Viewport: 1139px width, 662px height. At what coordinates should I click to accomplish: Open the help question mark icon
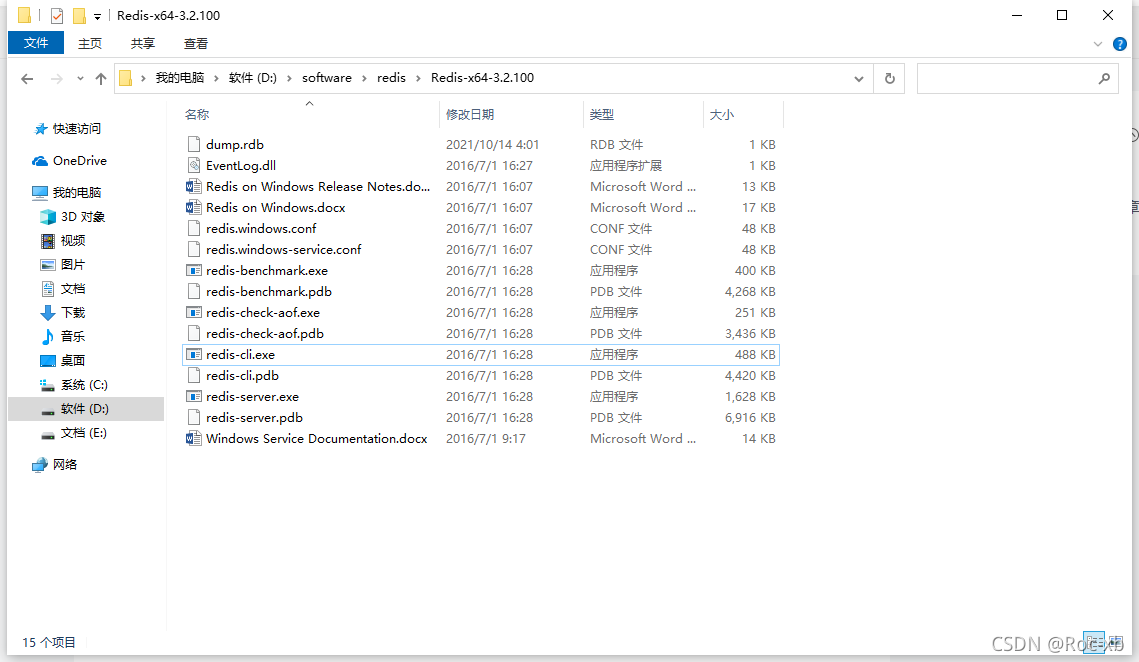click(1120, 44)
